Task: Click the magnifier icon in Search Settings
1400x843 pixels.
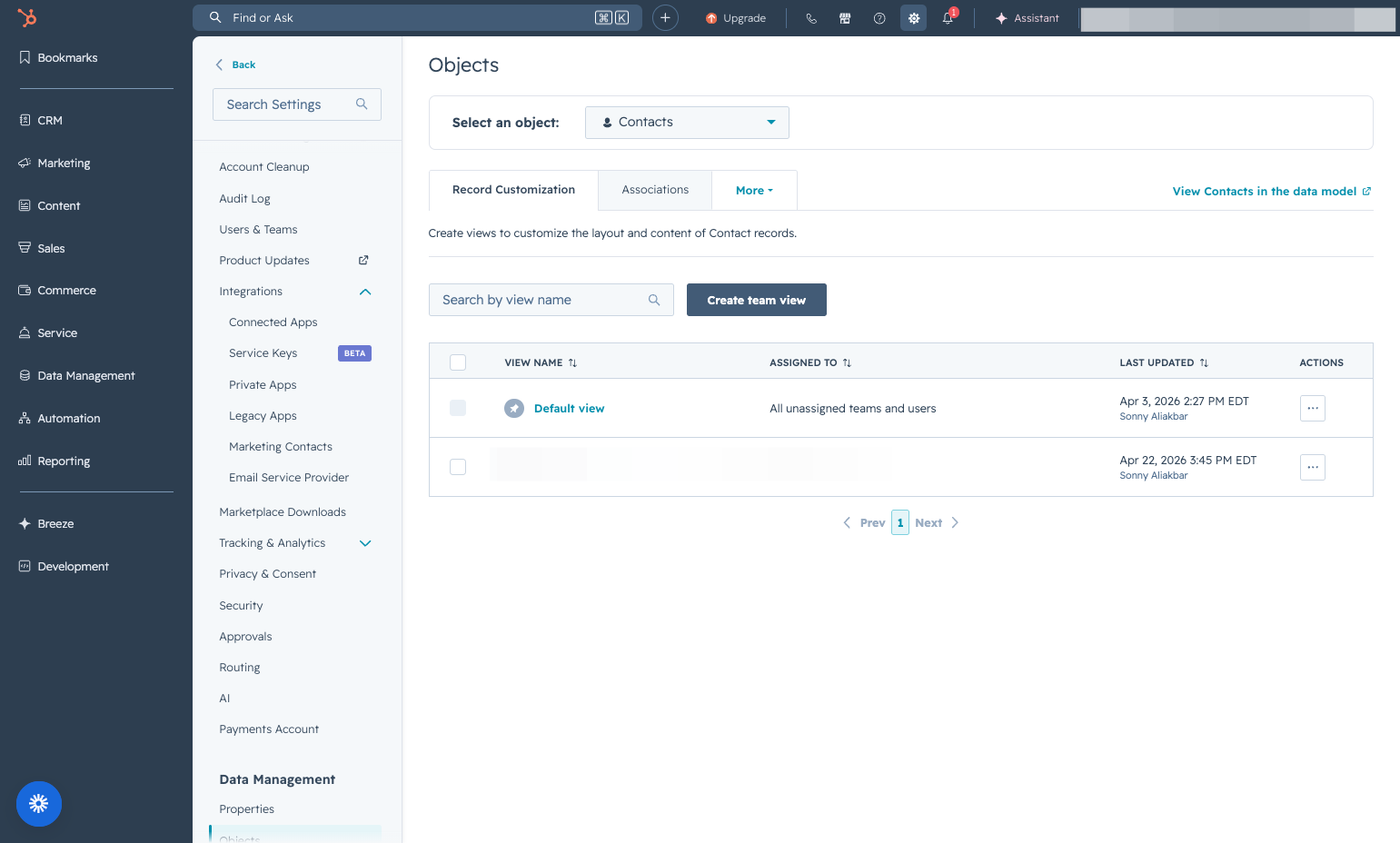Action: (362, 104)
